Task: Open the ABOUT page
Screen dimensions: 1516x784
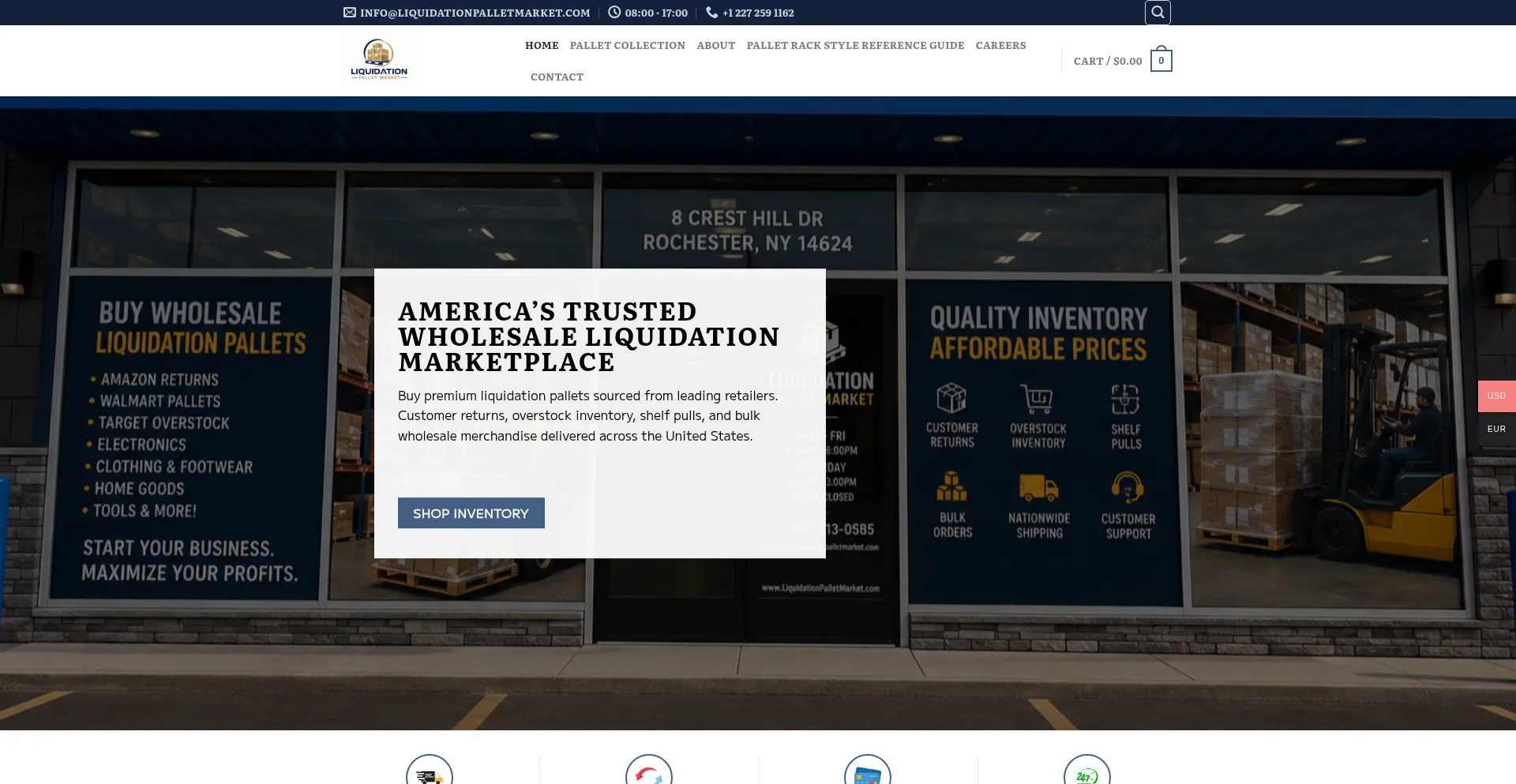Action: (716, 45)
